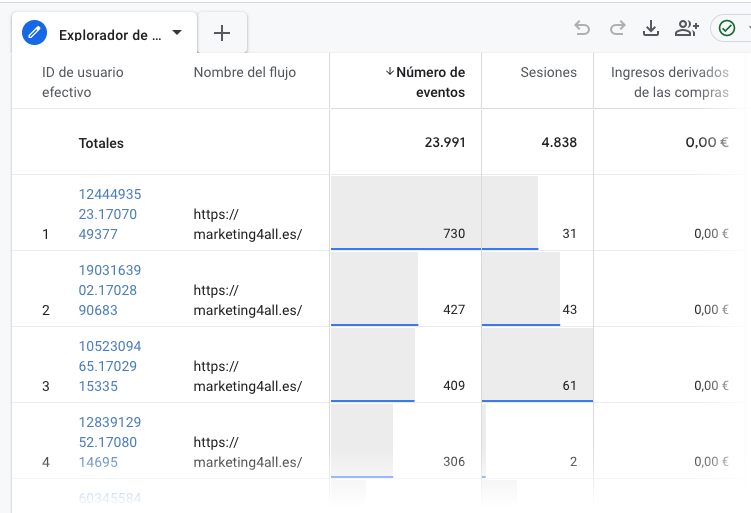Select the Explorador de tab
This screenshot has width=751, height=513.
(x=104, y=33)
